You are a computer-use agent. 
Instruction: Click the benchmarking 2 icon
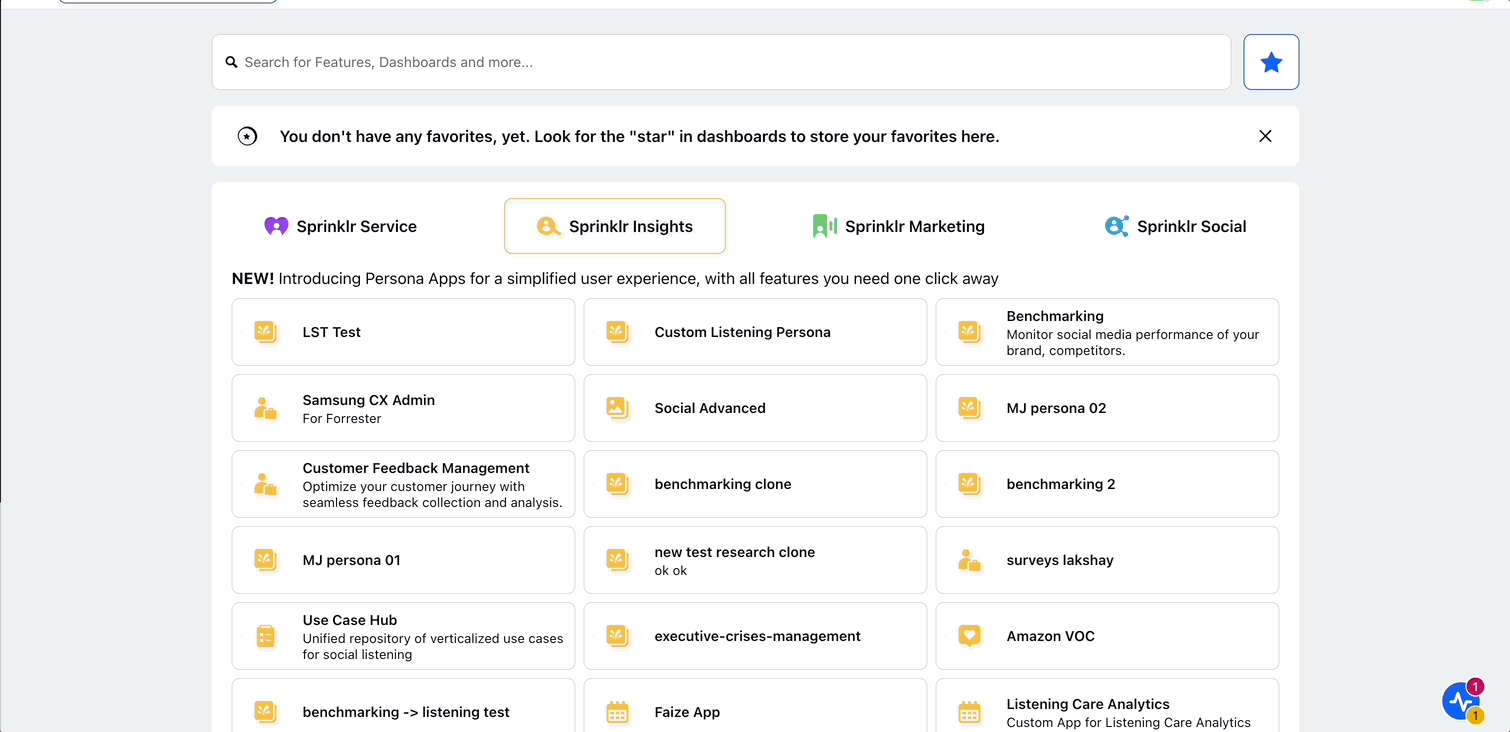pos(969,484)
